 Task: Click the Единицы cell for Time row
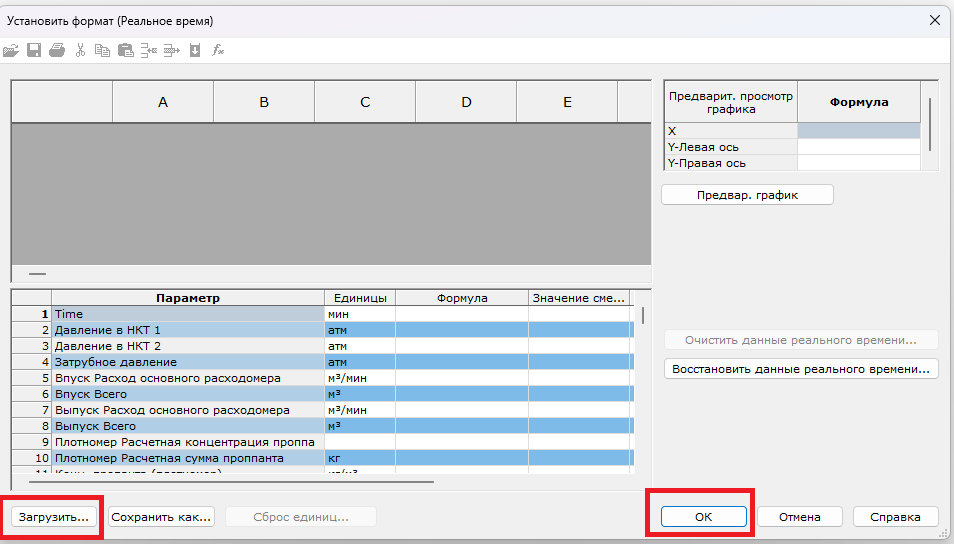click(x=360, y=314)
